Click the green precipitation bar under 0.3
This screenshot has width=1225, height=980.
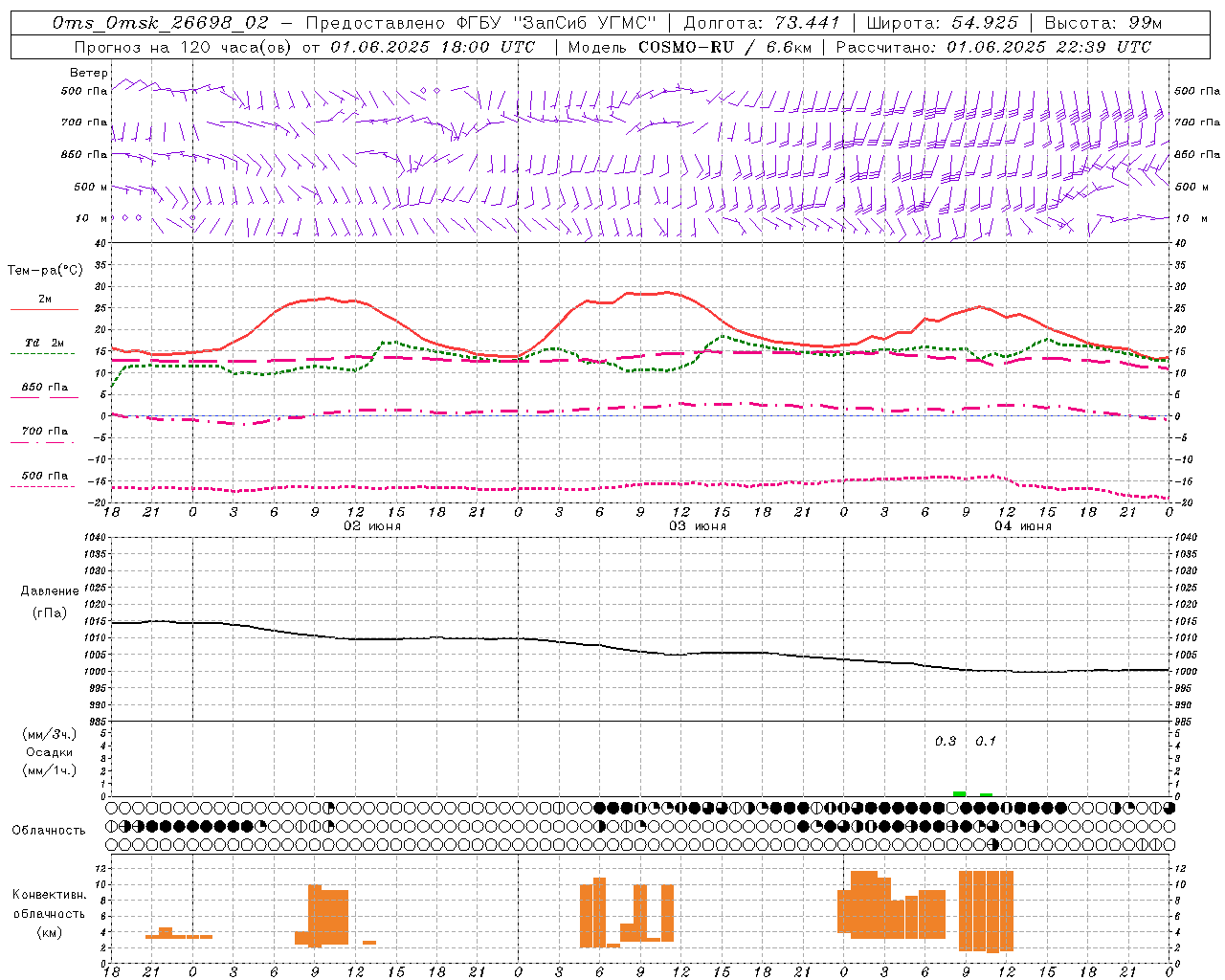959,793
